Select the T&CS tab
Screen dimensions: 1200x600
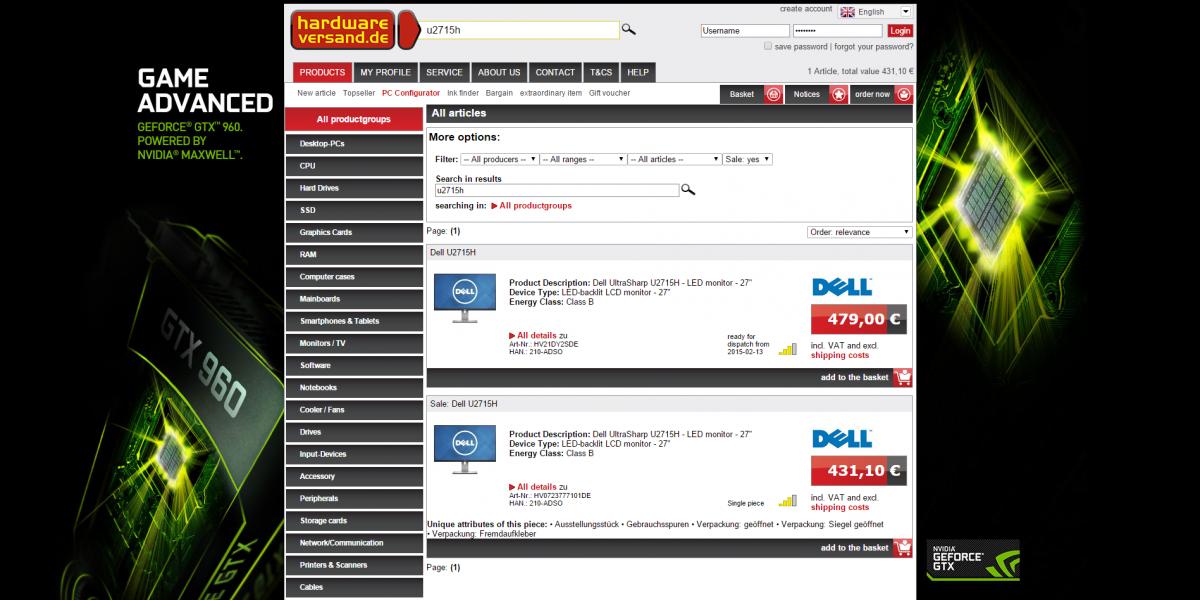(x=601, y=72)
